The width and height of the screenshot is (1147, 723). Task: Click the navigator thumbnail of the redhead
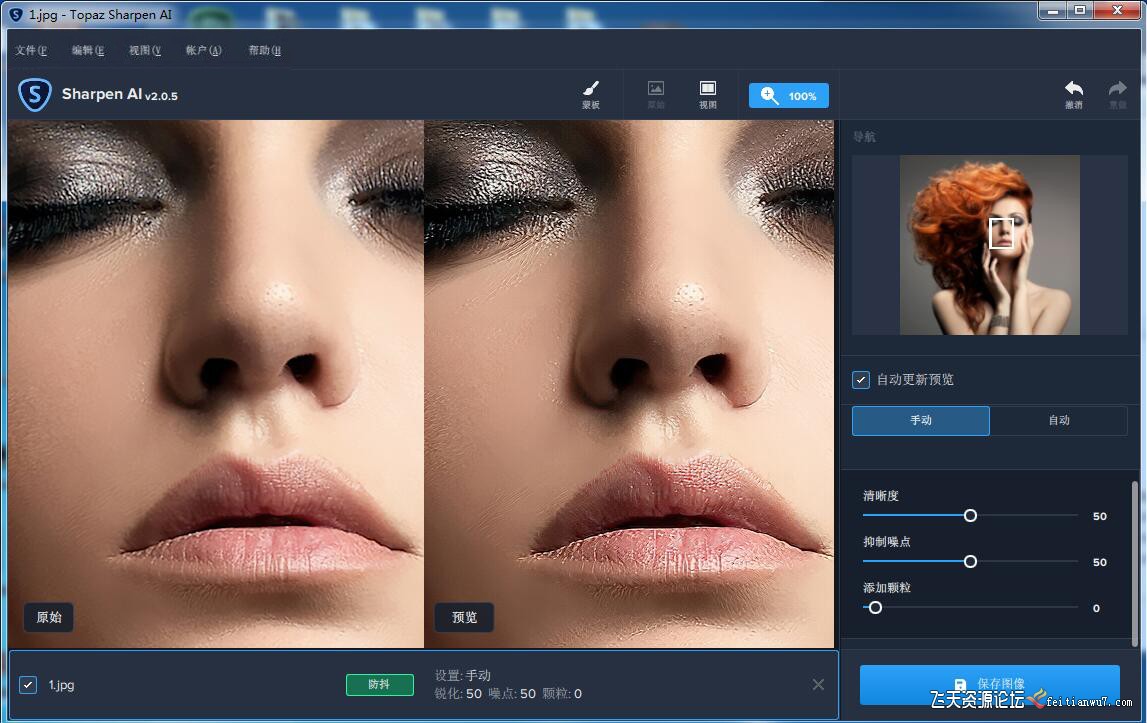pyautogui.click(x=990, y=245)
